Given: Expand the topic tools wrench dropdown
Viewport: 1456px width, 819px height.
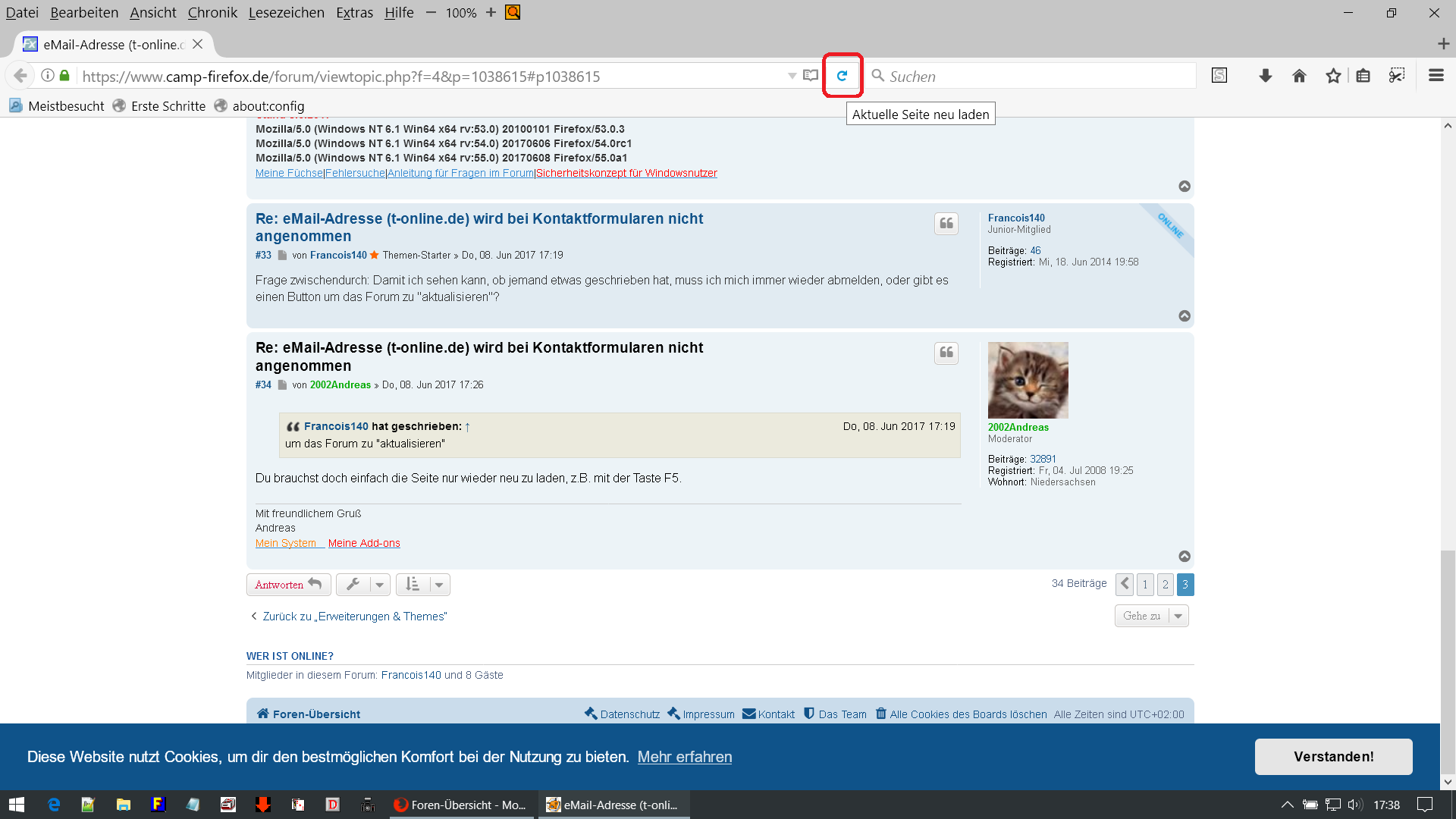Looking at the screenshot, I should 363,585.
